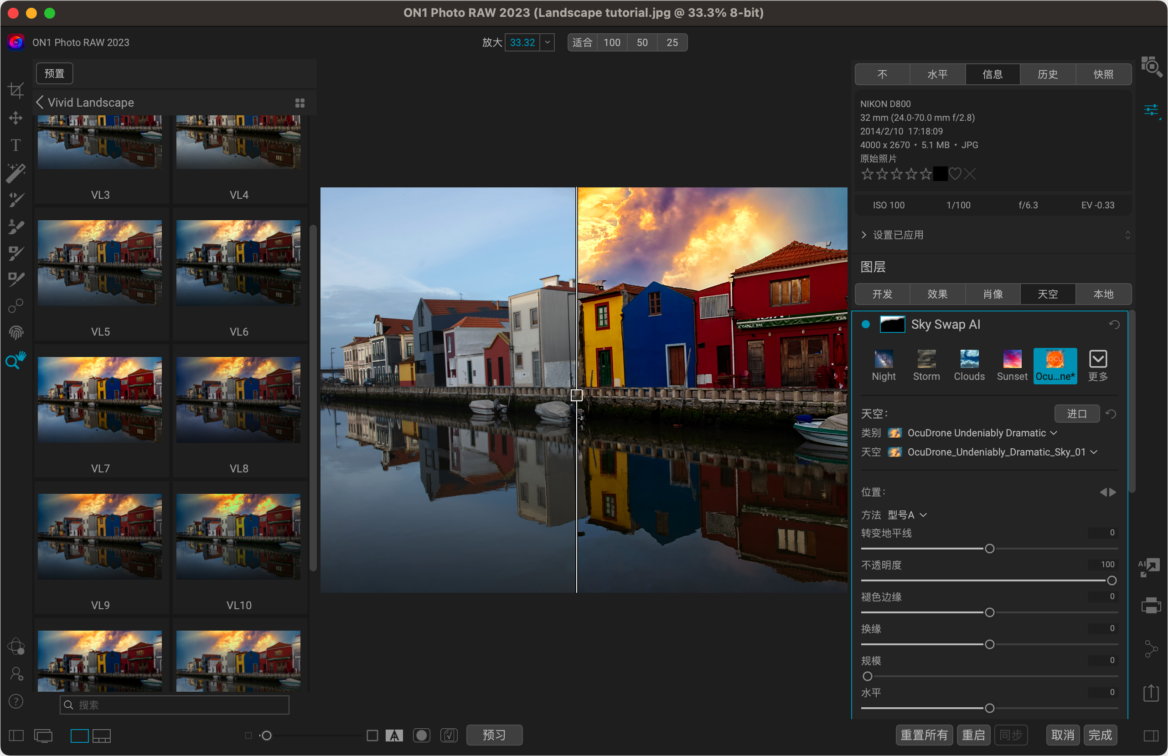Select the Text tool
The height and width of the screenshot is (756, 1168).
16,145
